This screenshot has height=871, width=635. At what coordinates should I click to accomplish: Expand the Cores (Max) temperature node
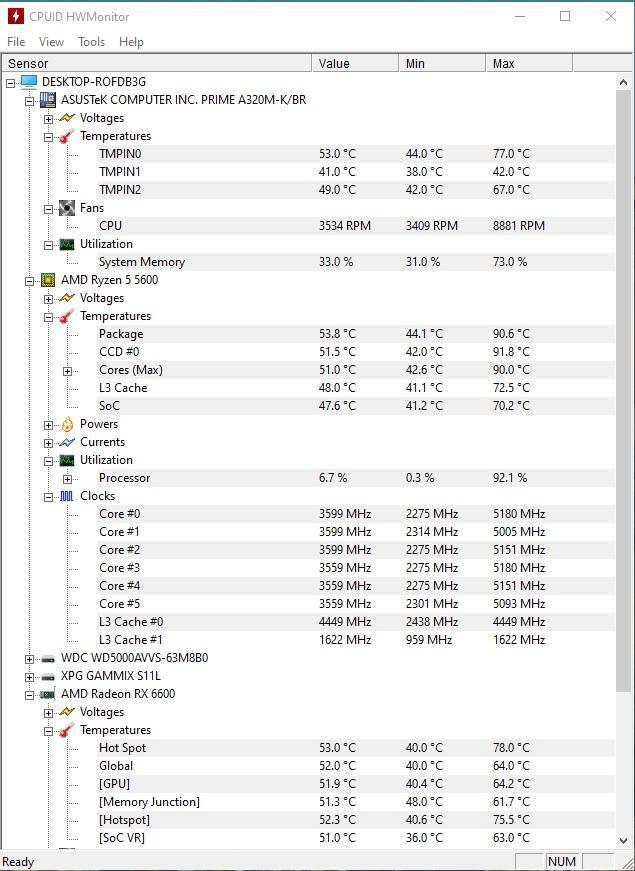coord(67,371)
